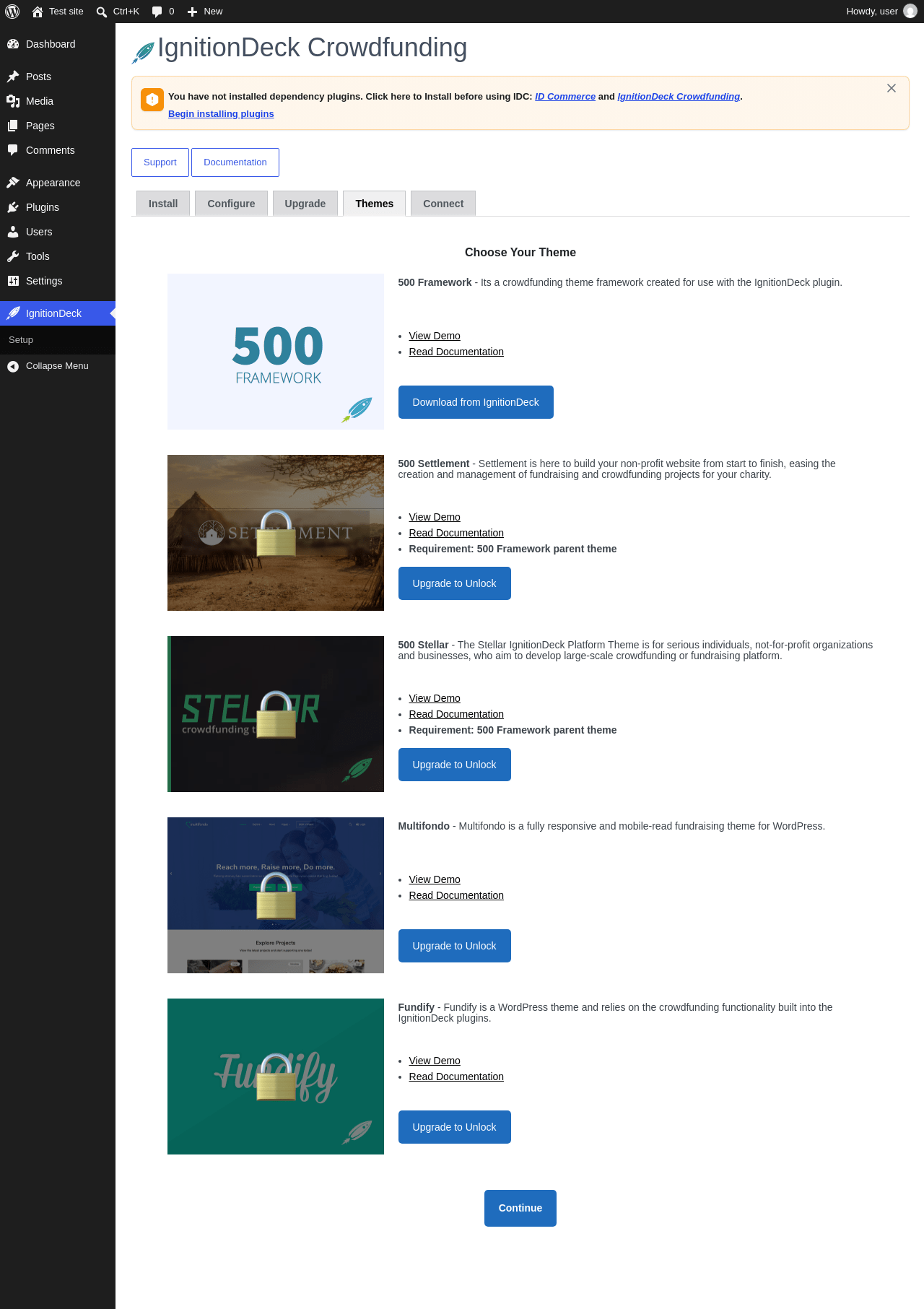
Task: Read Documentation for 500 Settlement
Action: pos(456,533)
